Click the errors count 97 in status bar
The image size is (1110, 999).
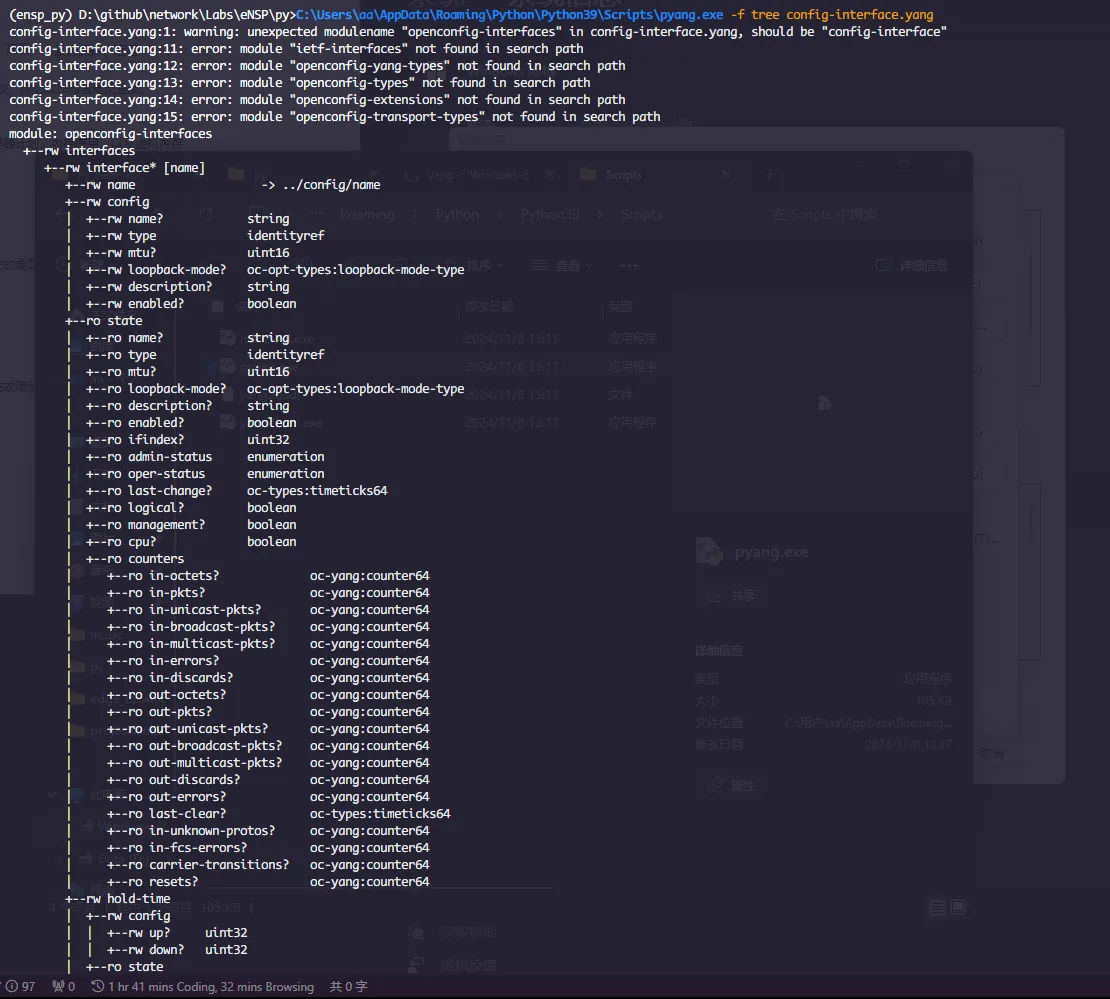(20, 986)
